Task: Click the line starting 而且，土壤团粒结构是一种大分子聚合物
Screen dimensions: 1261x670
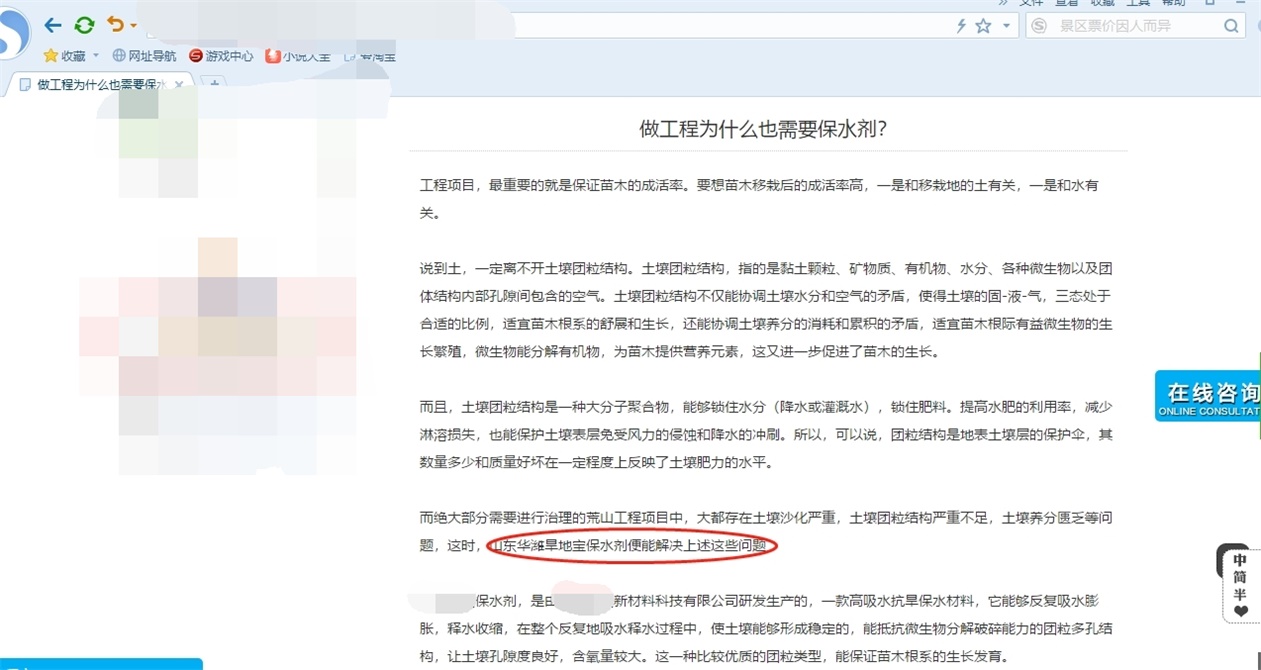Action: tap(766, 407)
